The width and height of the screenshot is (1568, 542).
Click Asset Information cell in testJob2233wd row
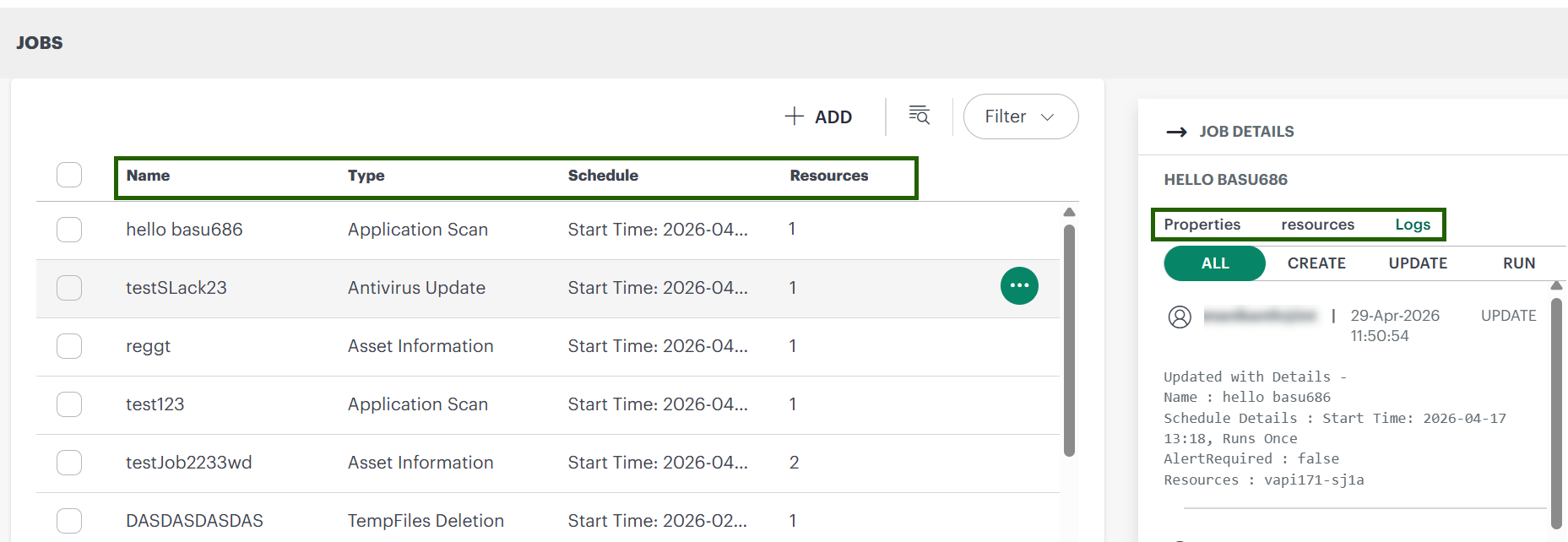420,463
